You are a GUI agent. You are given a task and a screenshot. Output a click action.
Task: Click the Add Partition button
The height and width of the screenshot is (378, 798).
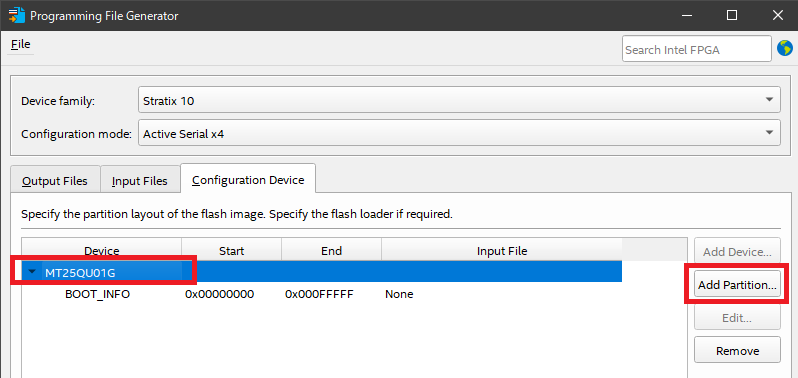(737, 285)
